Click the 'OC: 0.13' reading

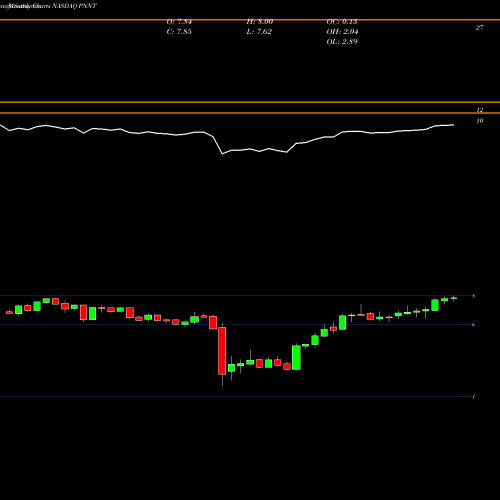pos(342,22)
